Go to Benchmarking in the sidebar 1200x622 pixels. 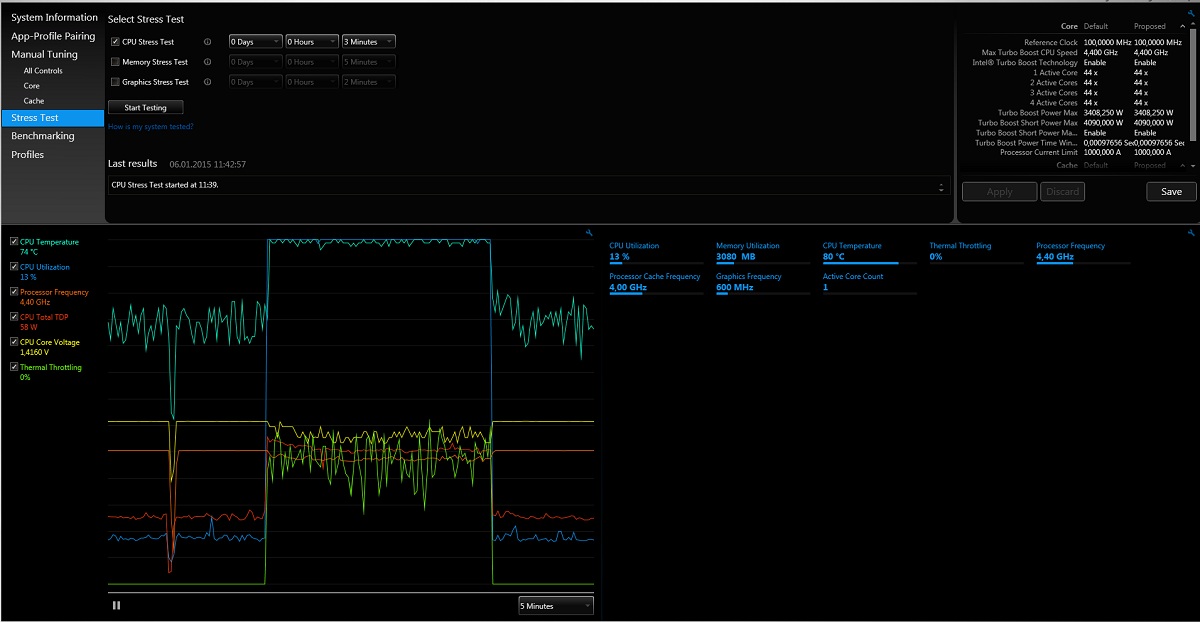(x=43, y=136)
